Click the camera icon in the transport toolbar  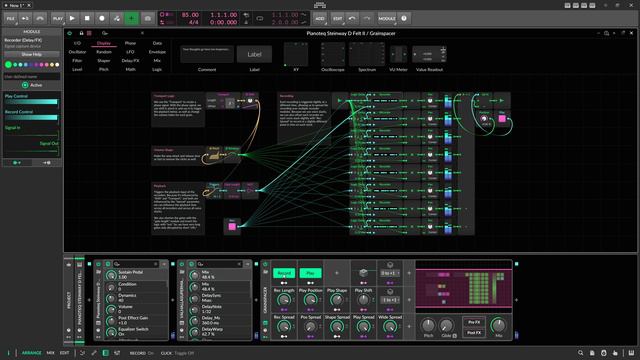click(x=148, y=18)
